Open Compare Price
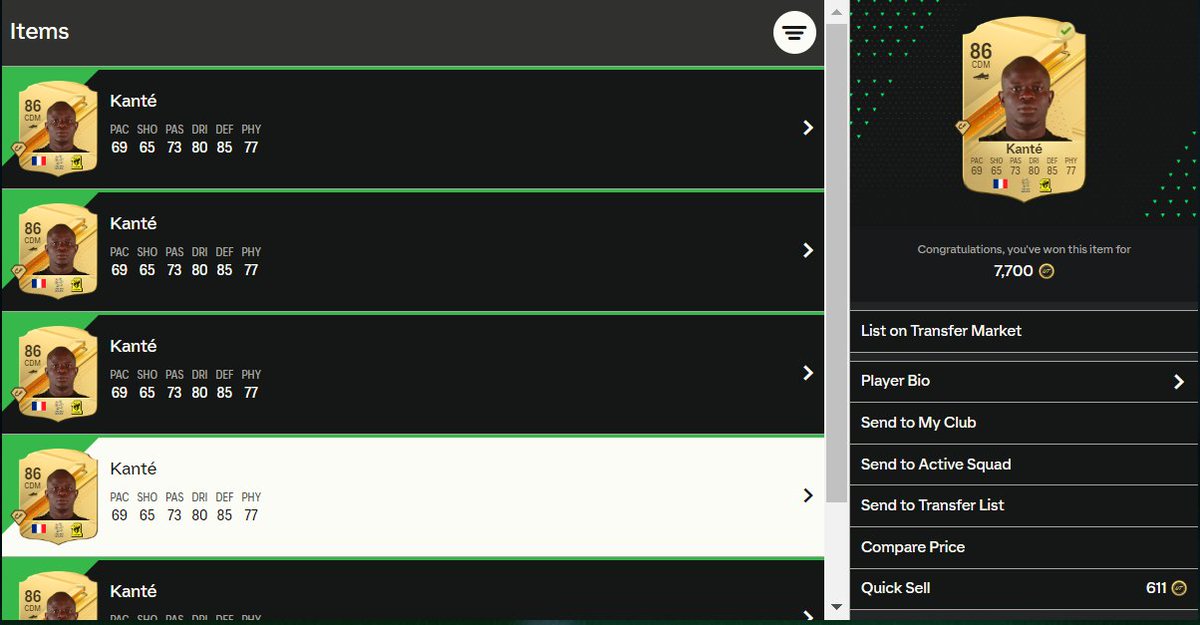 1024,548
